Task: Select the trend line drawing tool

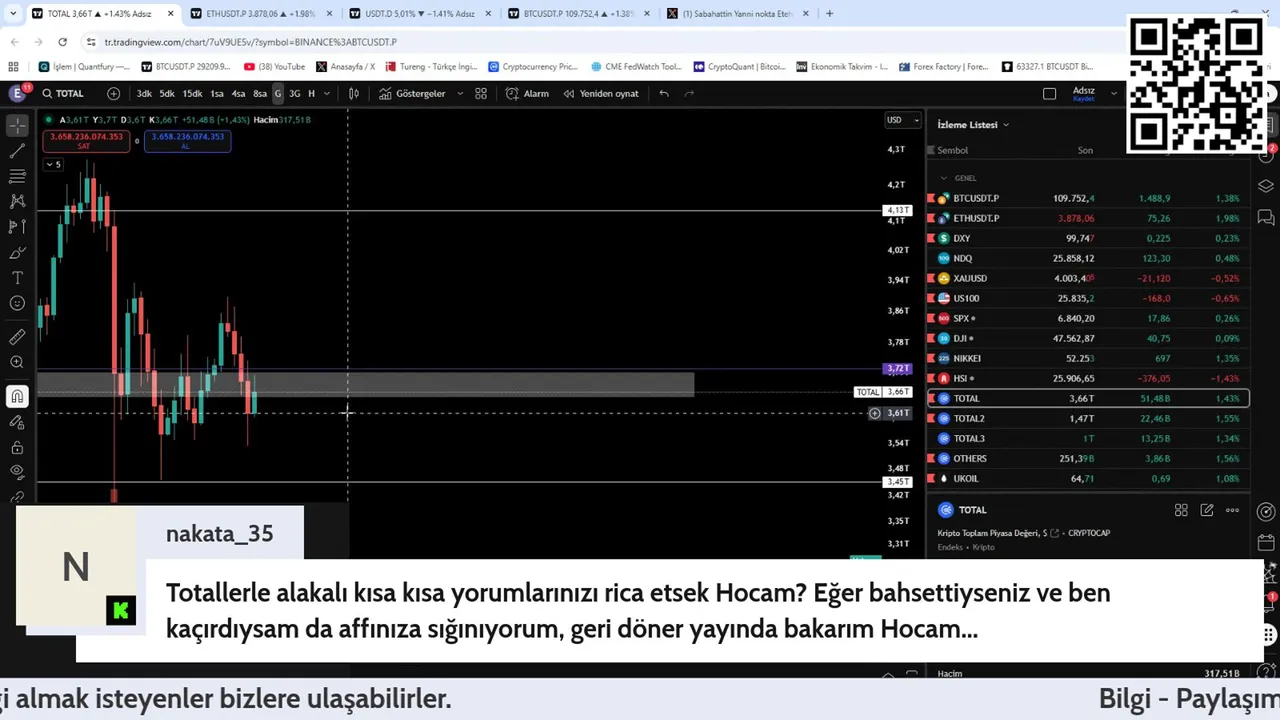Action: [x=17, y=151]
